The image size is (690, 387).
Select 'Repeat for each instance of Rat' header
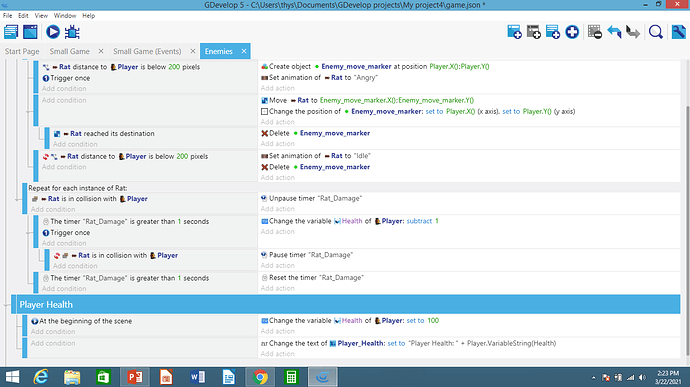pos(78,188)
